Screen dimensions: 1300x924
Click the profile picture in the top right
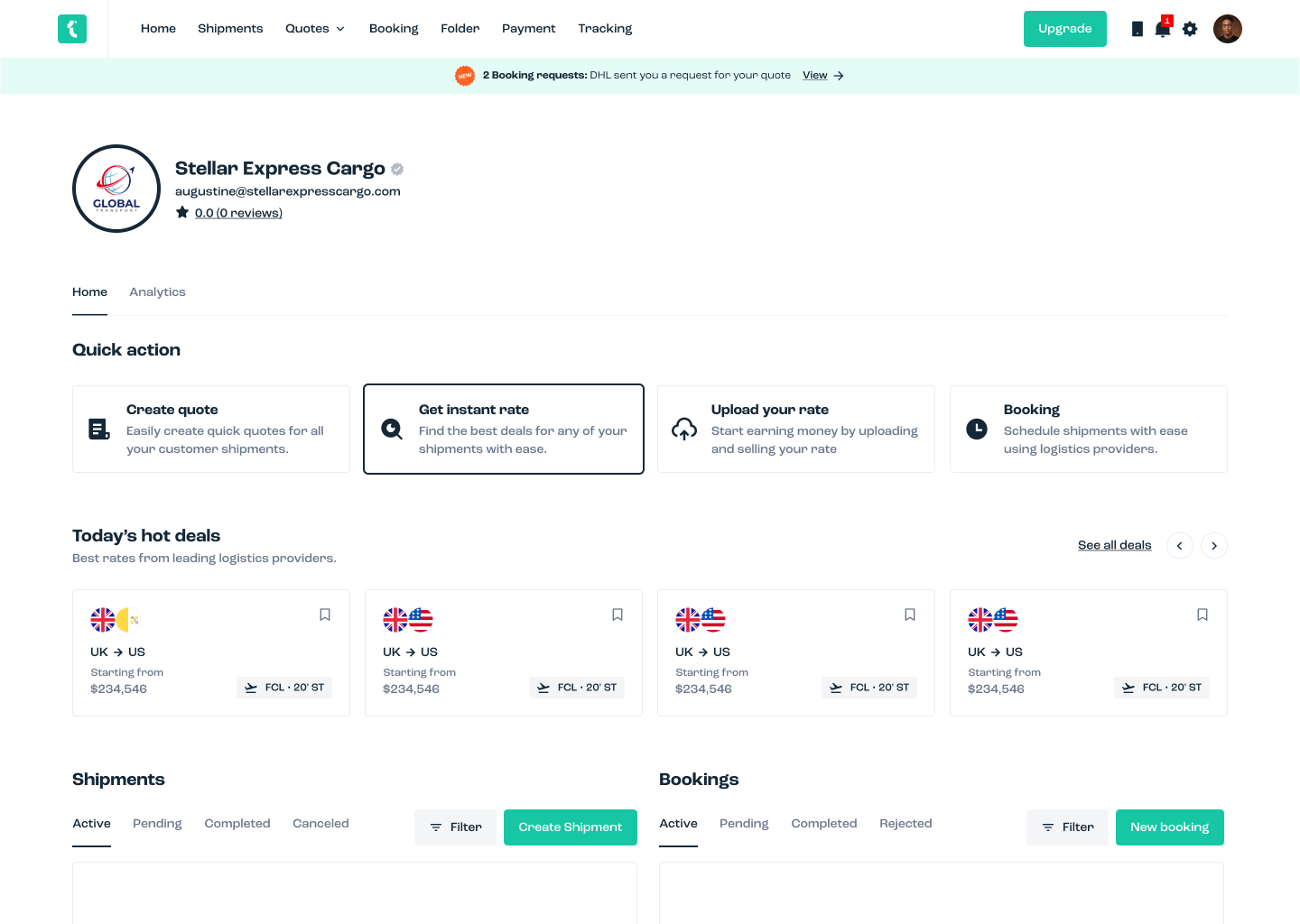point(1228,29)
